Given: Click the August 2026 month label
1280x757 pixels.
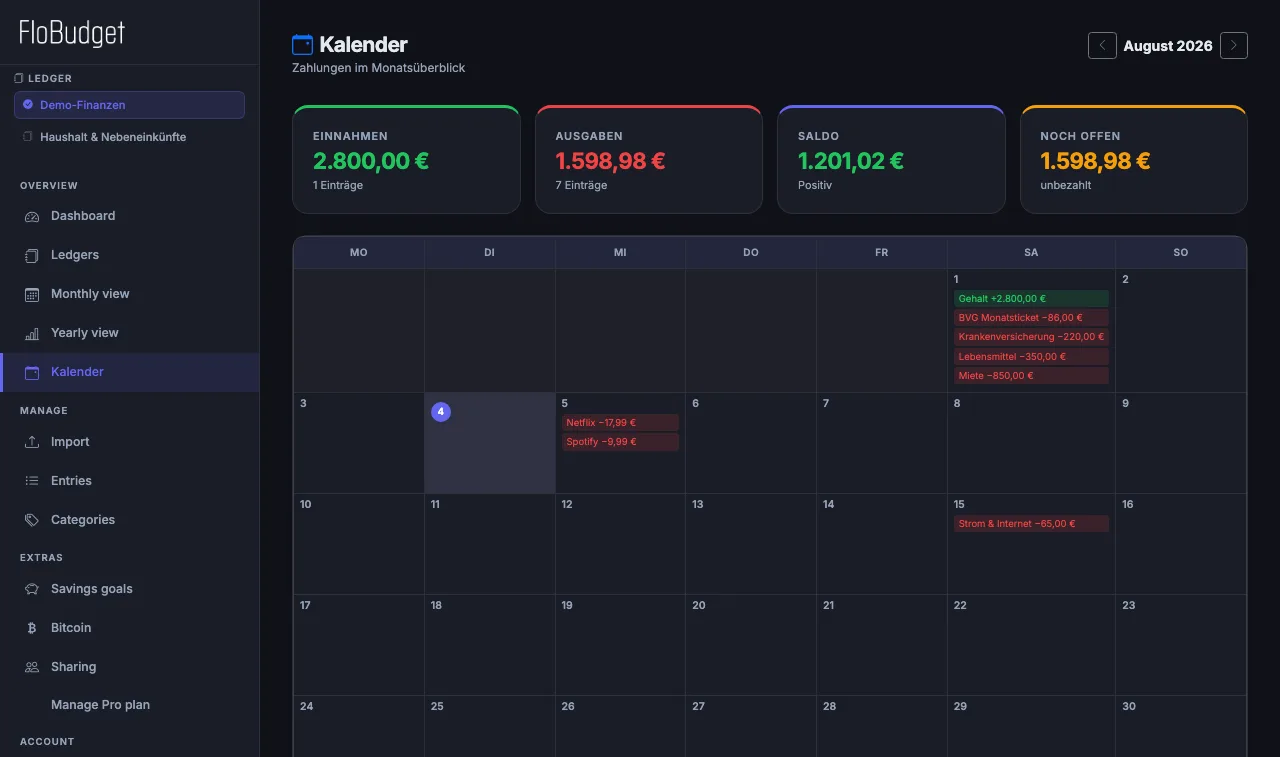Looking at the screenshot, I should pyautogui.click(x=1168, y=46).
